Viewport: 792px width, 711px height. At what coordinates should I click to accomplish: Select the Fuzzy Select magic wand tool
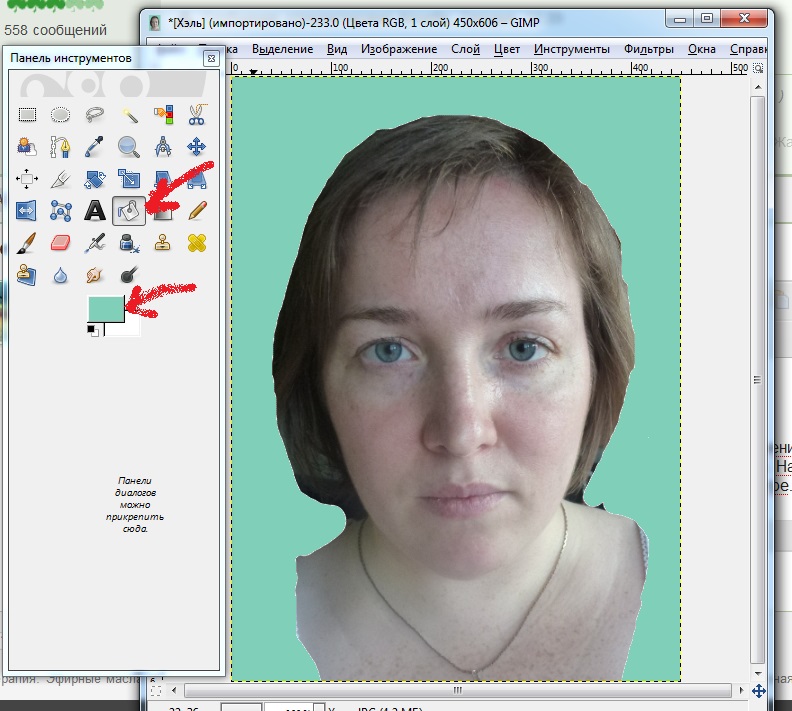pyautogui.click(x=129, y=115)
